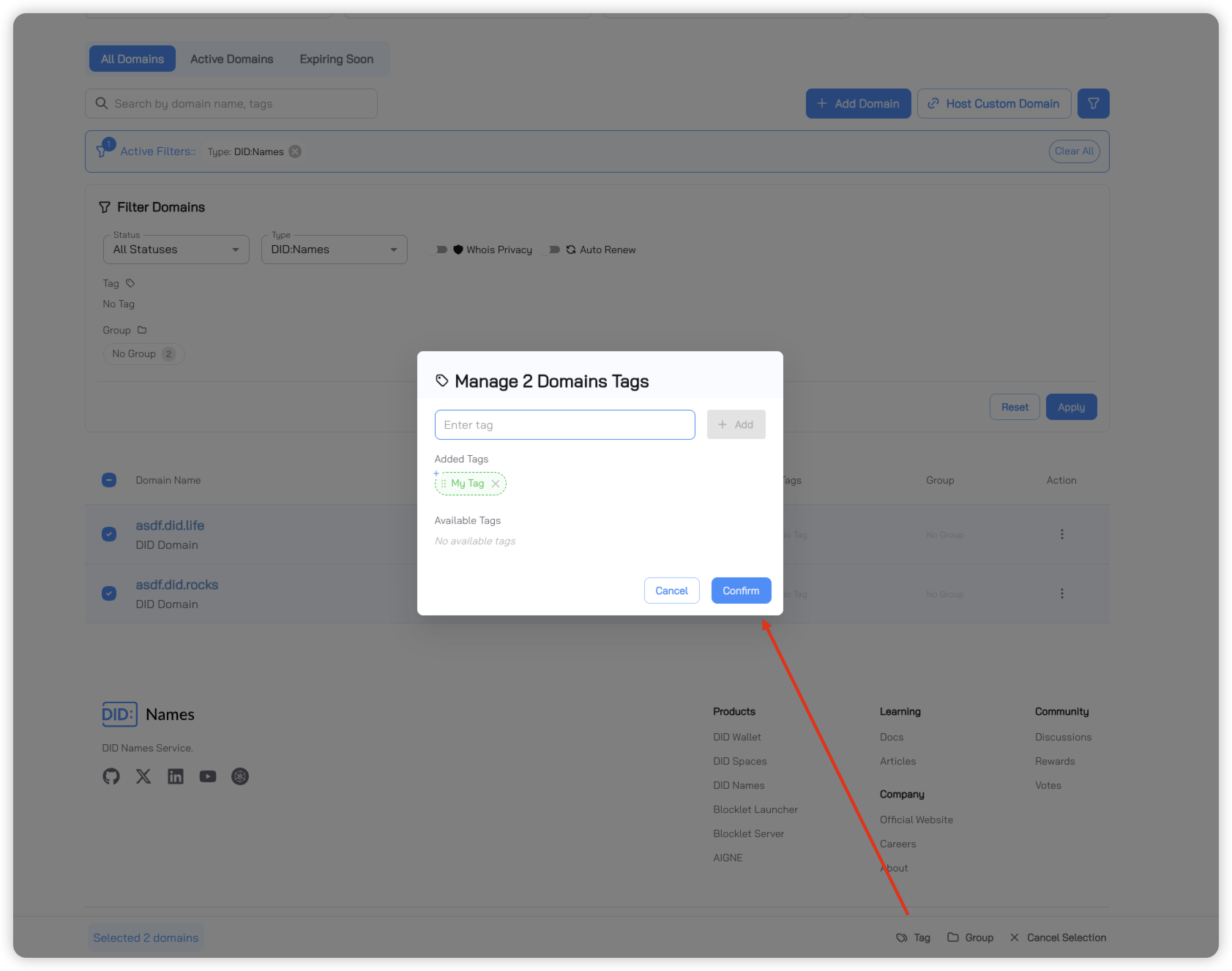
Task: Click the filter funnel icon button
Action: click(x=1093, y=104)
